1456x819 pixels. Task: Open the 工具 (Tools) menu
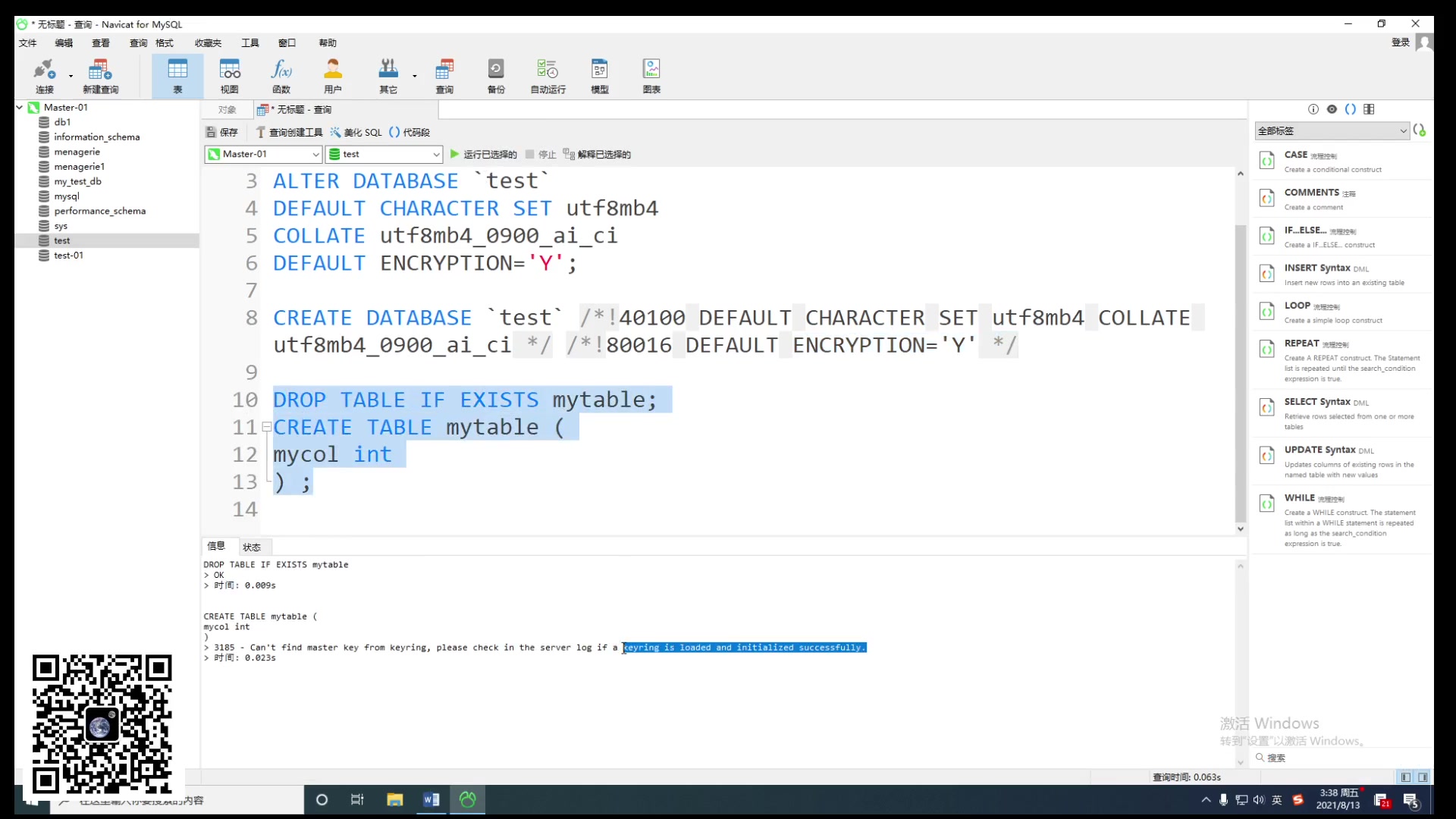[x=250, y=43]
